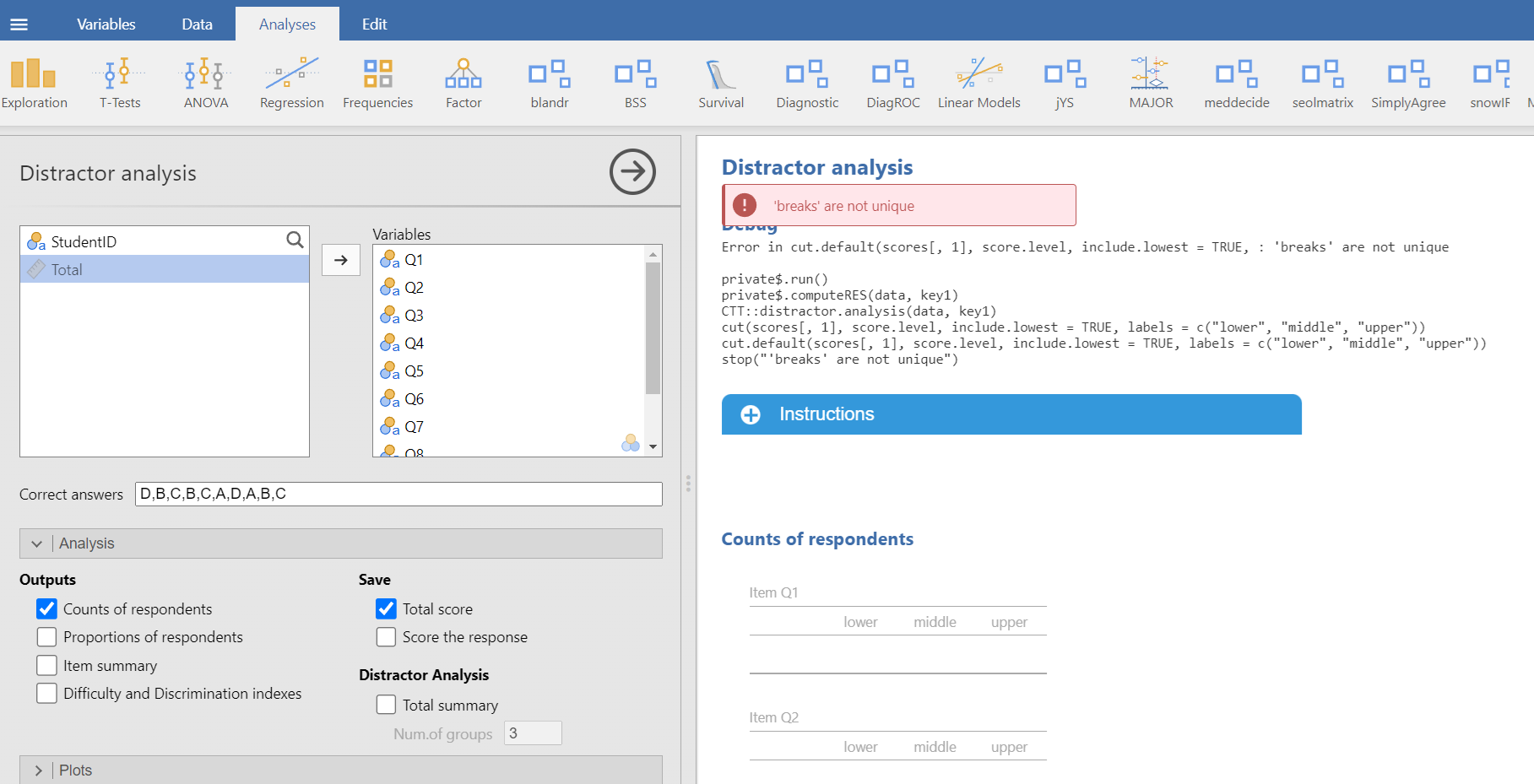The height and width of the screenshot is (784, 1534).
Task: Select StudentID in the variable list
Action: tap(165, 241)
